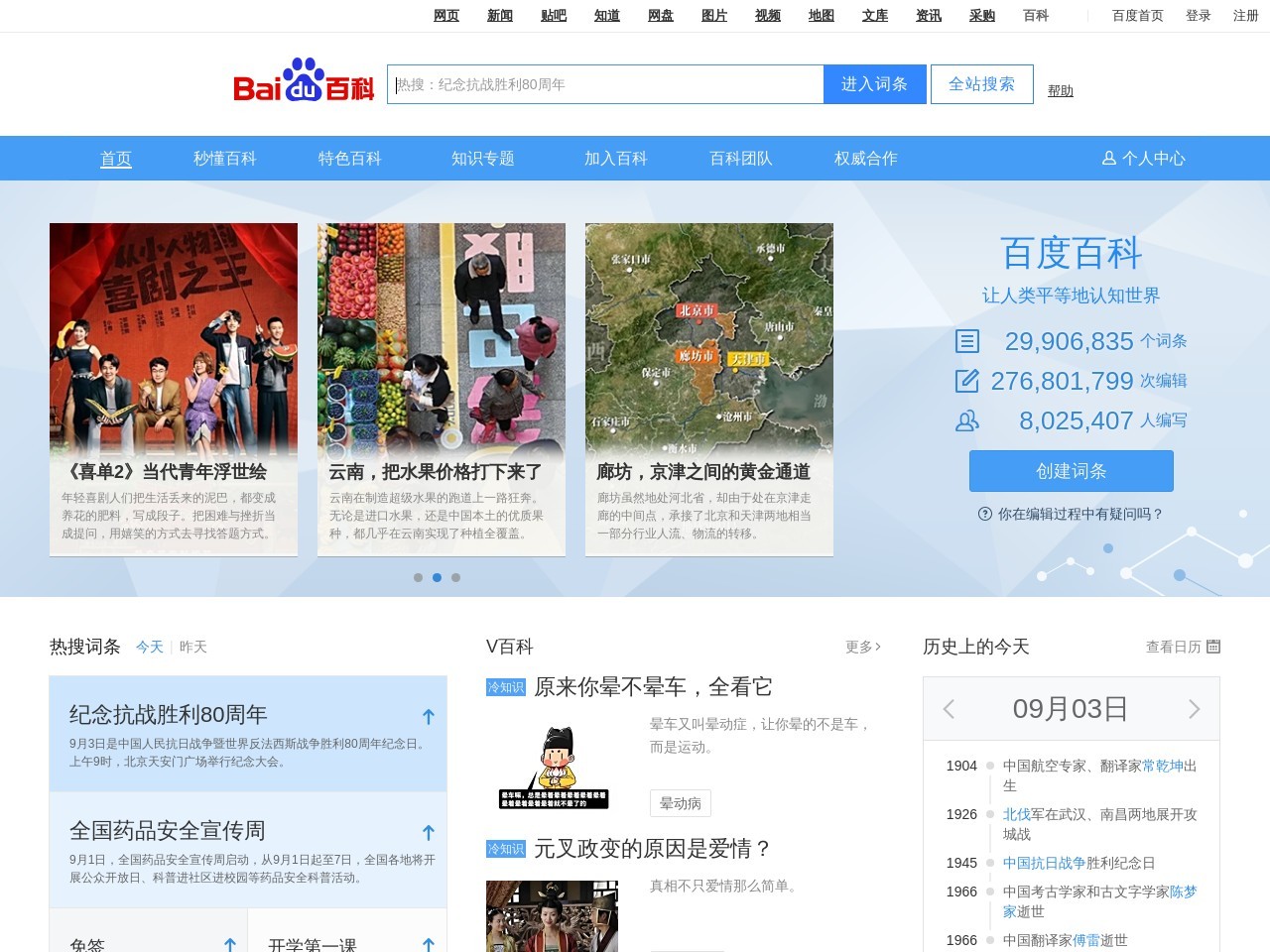Click the 登录 link
The image size is (1270, 952).
[x=1199, y=16]
